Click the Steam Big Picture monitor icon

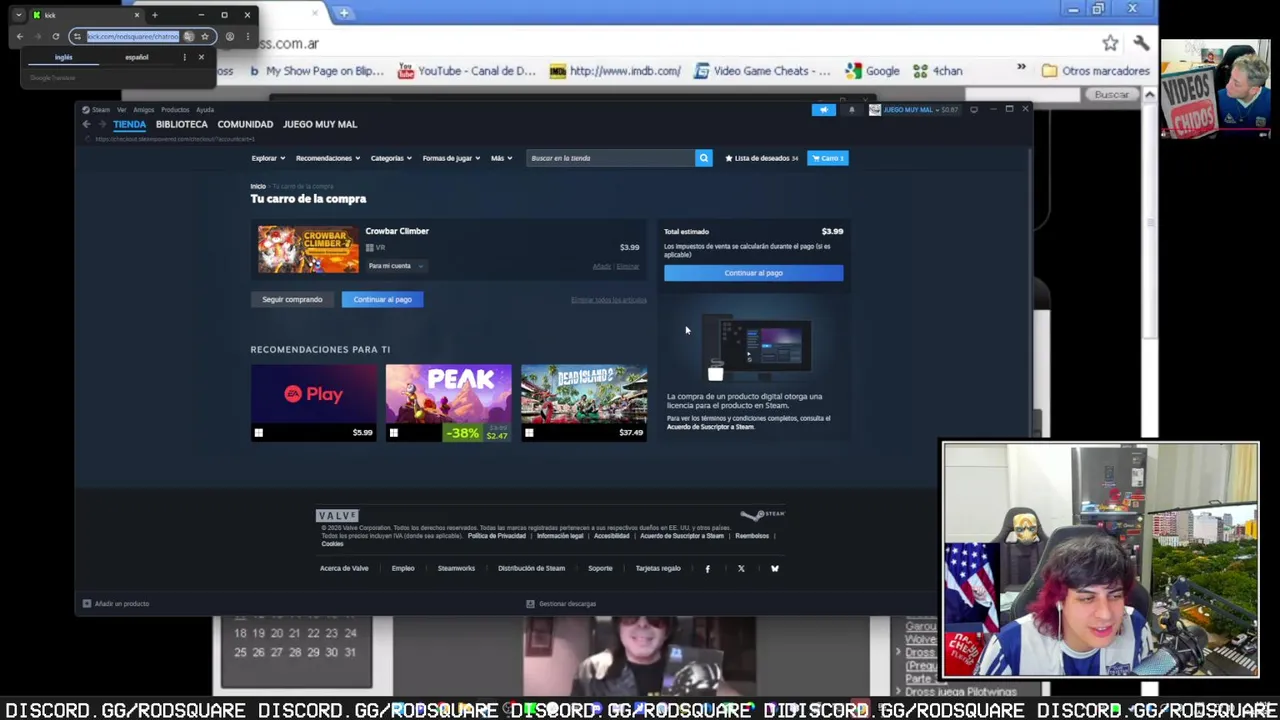974,110
